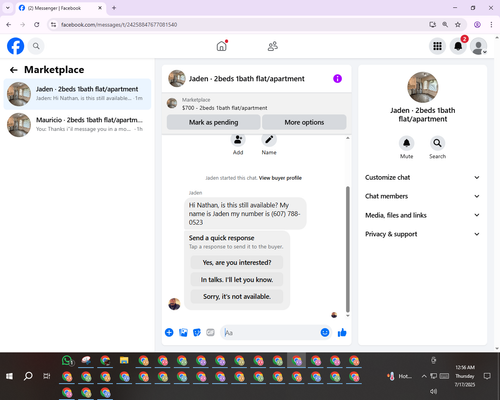500x400 pixels.
Task: Open Chrome profile avatar
Action: pos(477,25)
